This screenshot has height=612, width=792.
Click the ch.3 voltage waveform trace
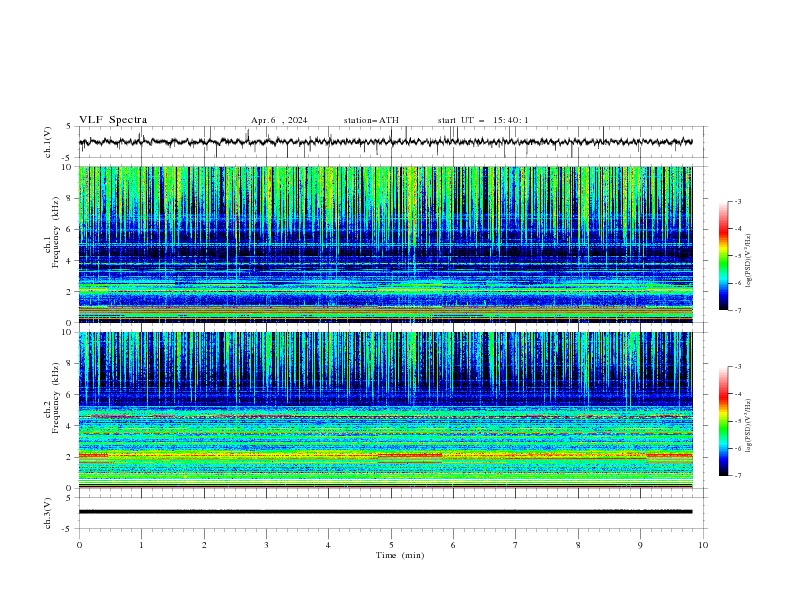[386, 512]
